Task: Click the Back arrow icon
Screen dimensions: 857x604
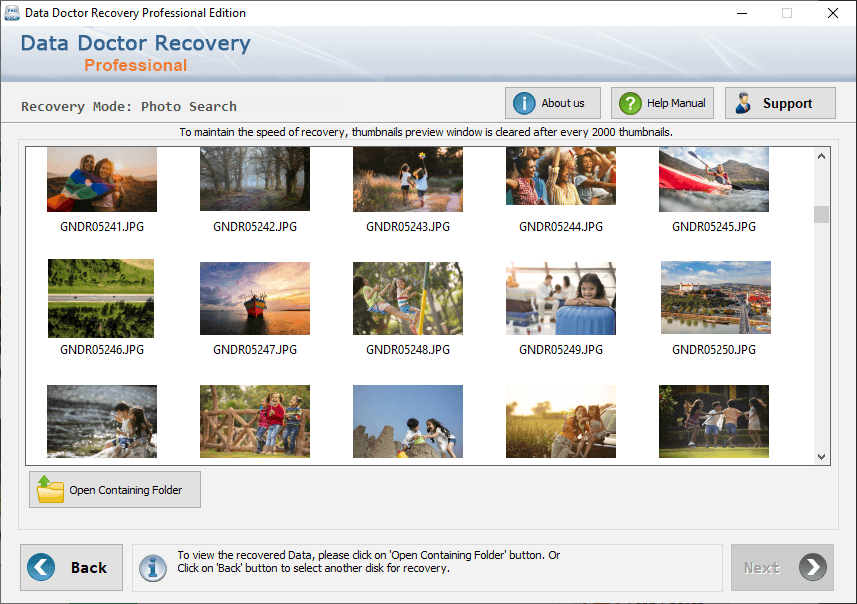Action: point(41,567)
